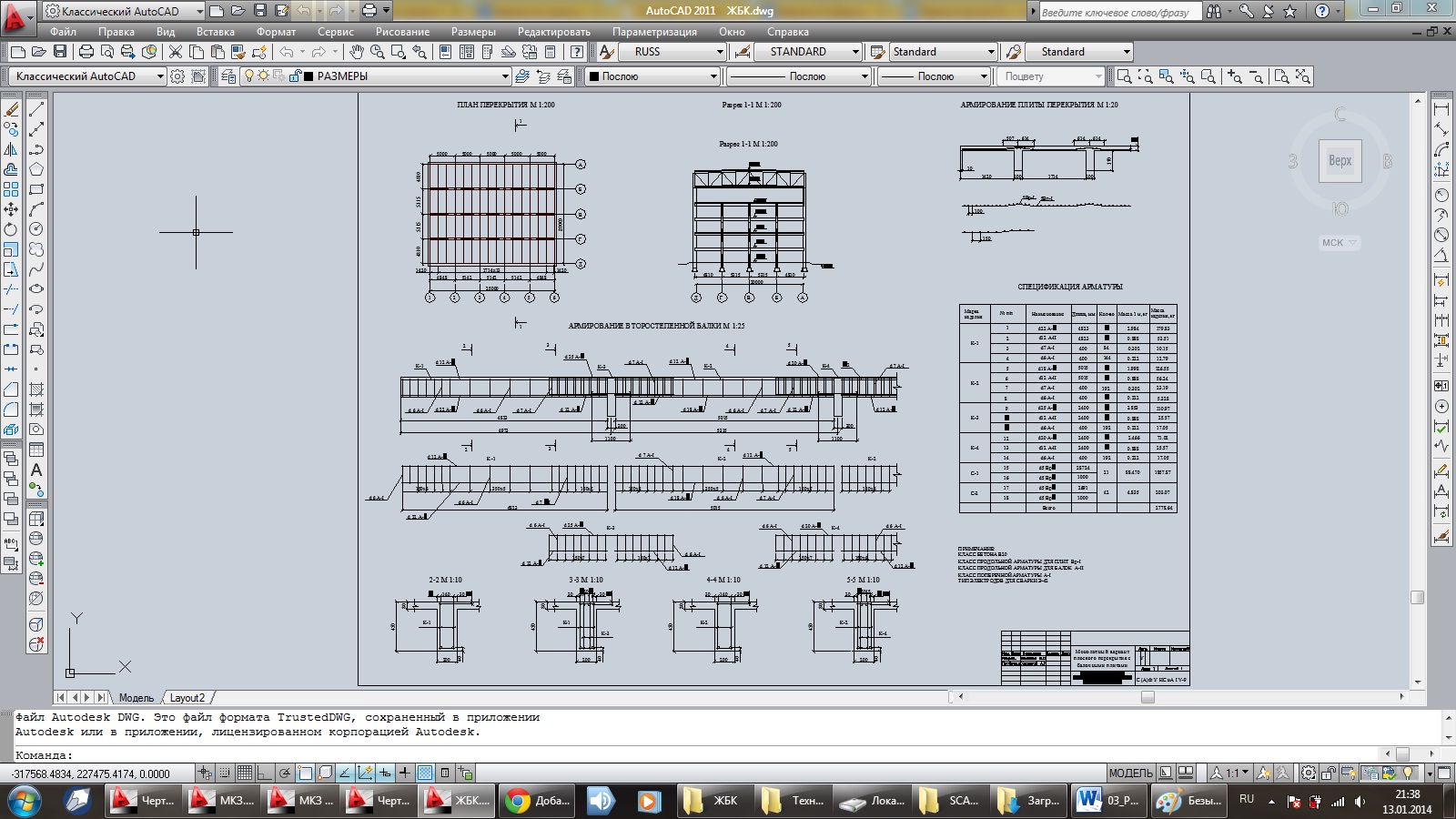Select the Line draw tool

point(36,109)
